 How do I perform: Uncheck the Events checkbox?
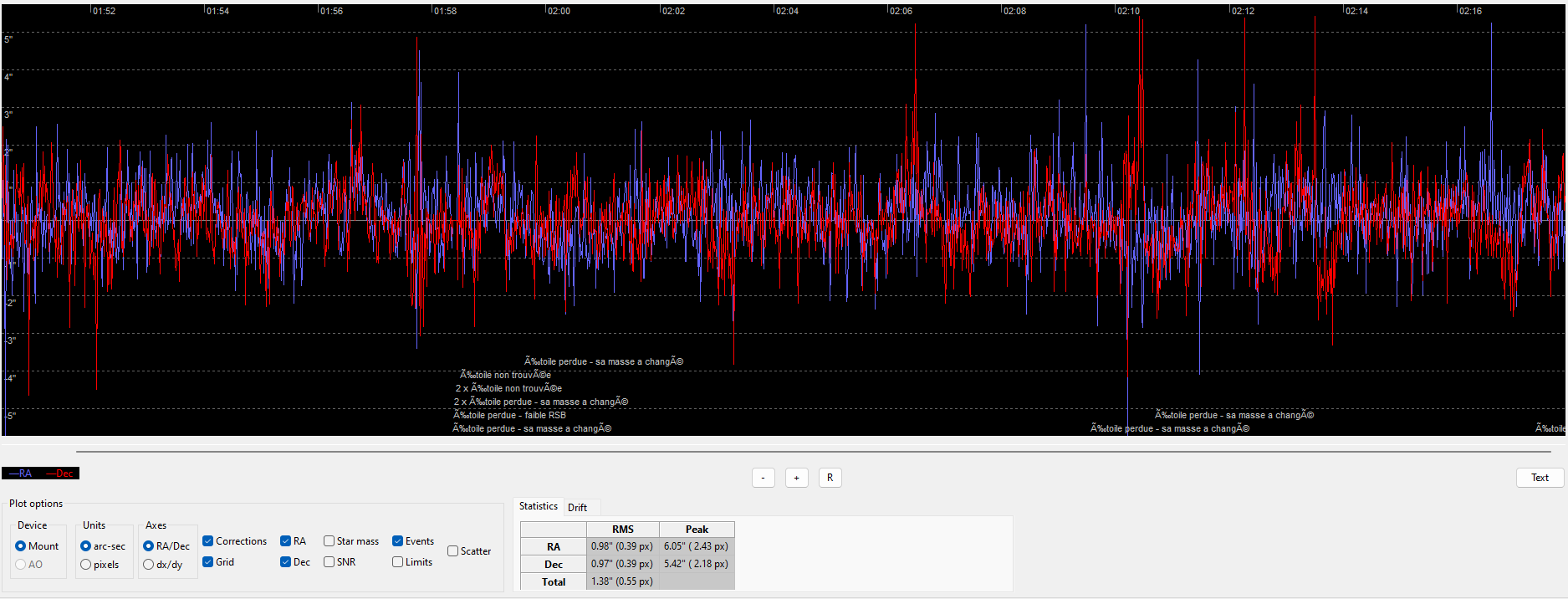pos(398,541)
